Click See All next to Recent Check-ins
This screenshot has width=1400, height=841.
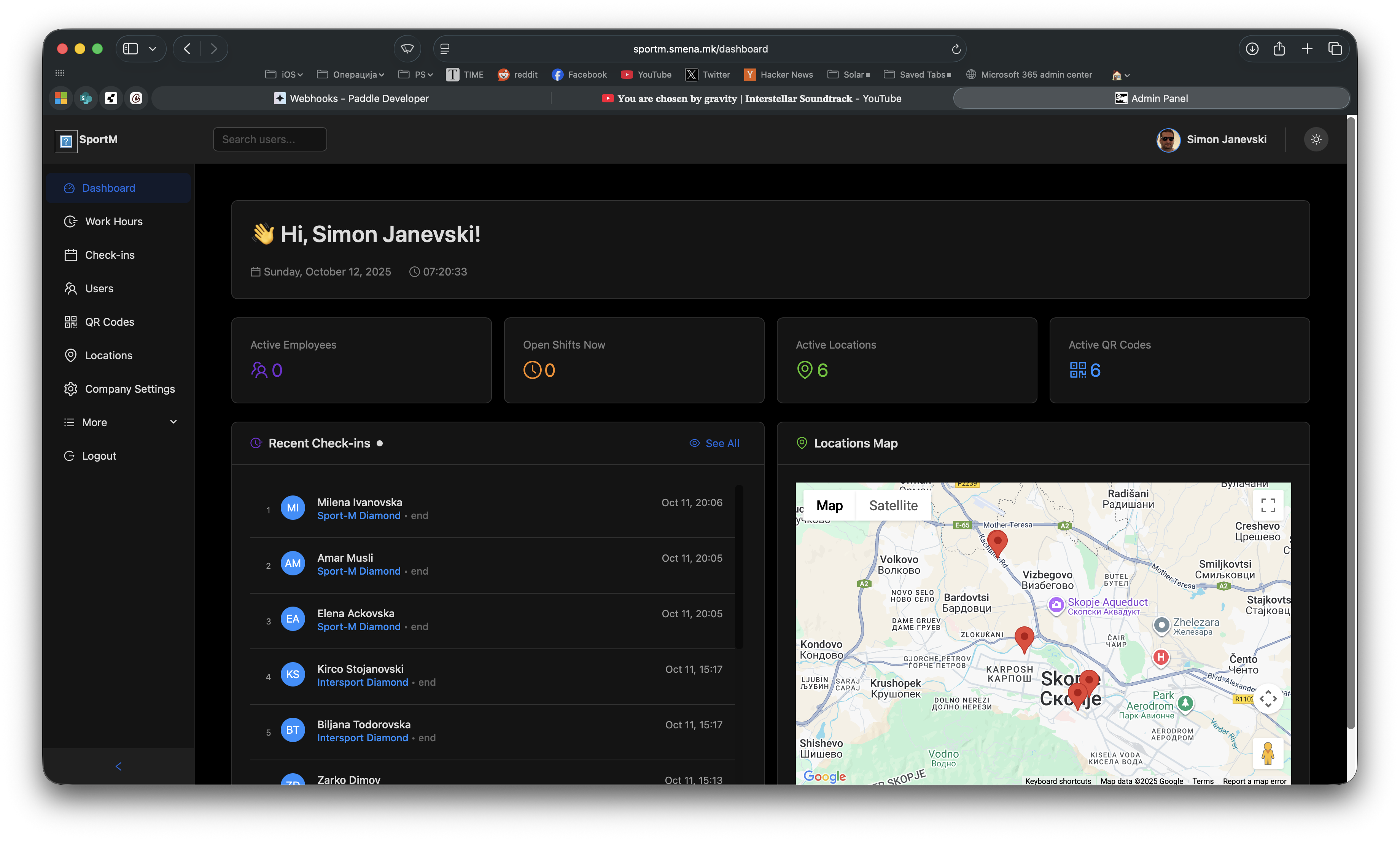715,443
